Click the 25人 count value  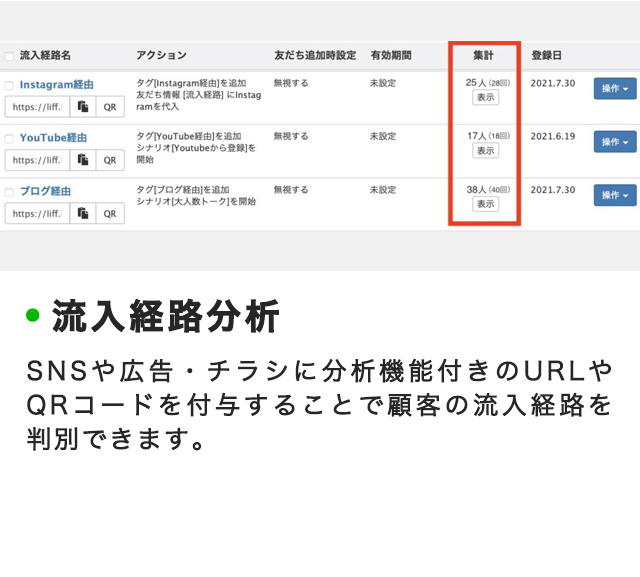coord(476,83)
